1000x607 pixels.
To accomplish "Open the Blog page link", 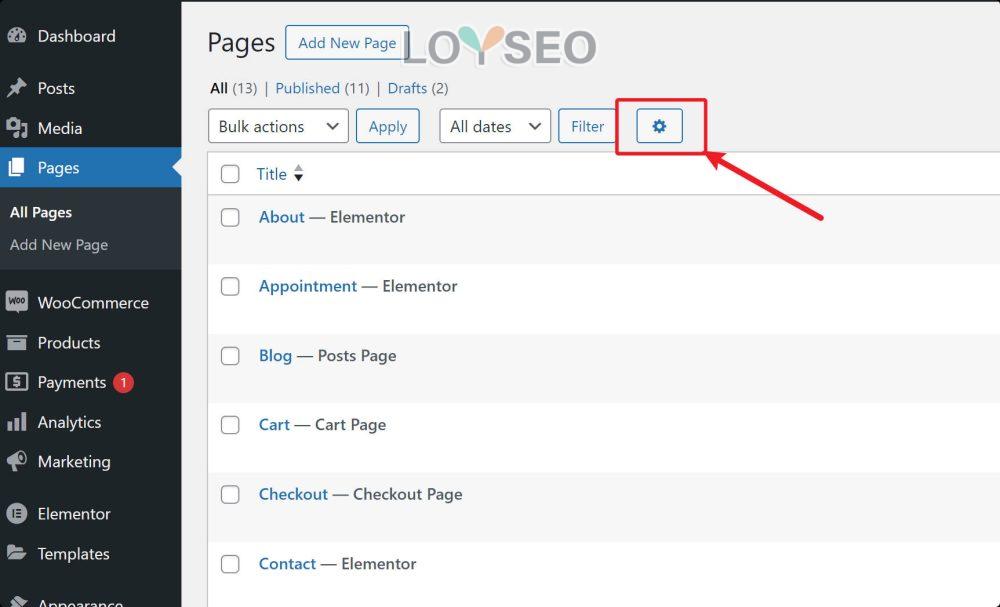I will 275,355.
